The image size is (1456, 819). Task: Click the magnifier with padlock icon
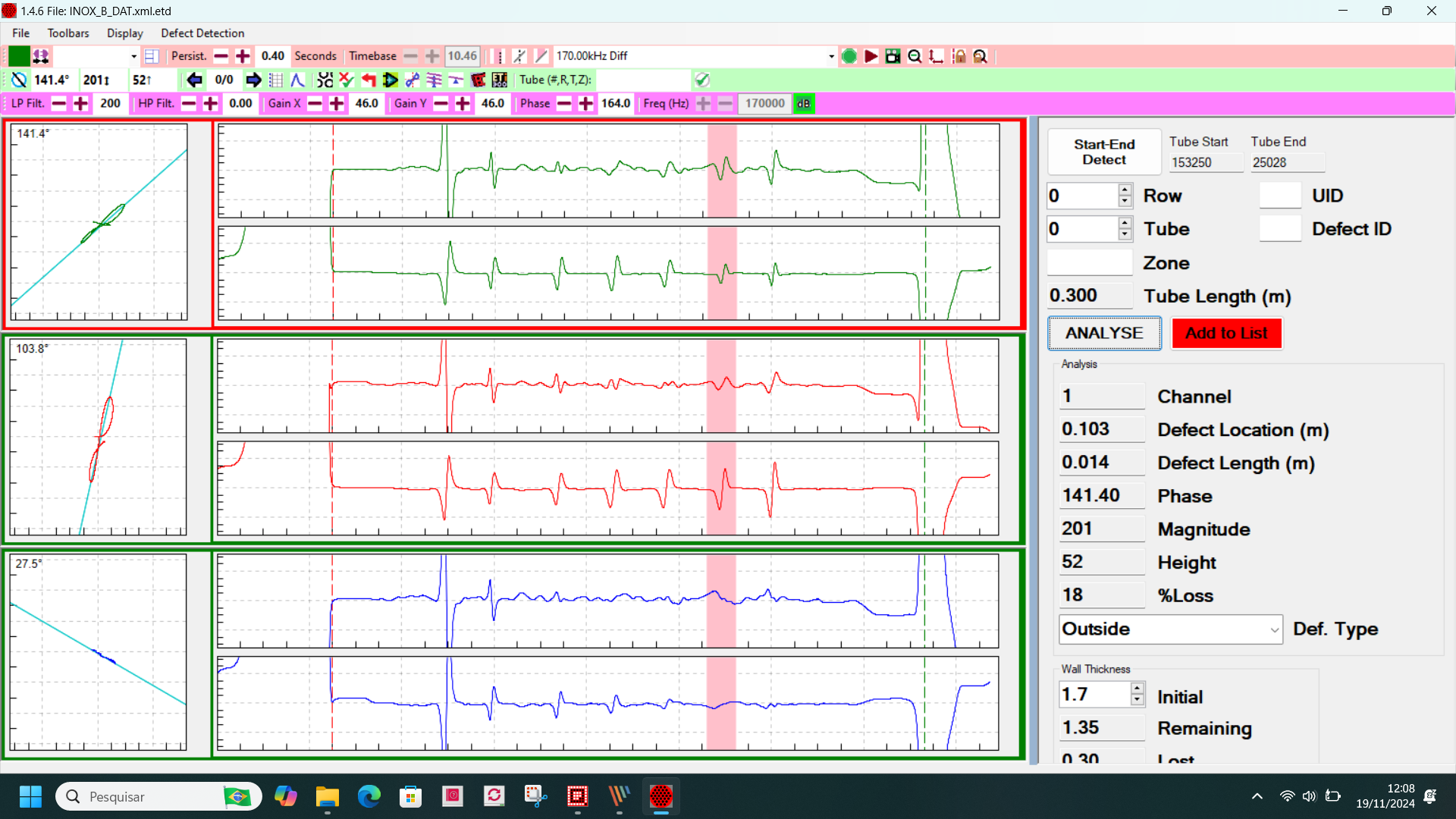point(981,56)
